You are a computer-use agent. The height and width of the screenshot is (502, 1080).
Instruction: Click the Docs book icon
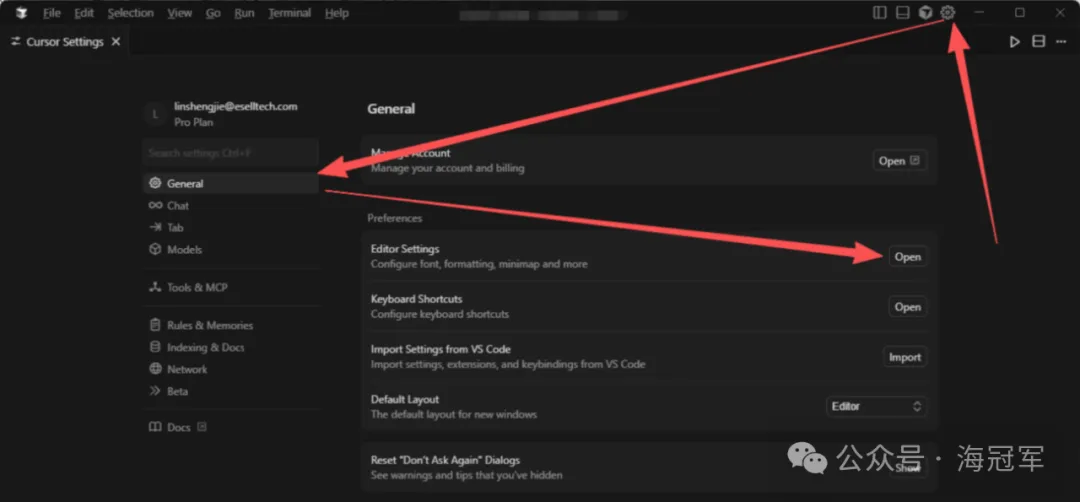155,427
